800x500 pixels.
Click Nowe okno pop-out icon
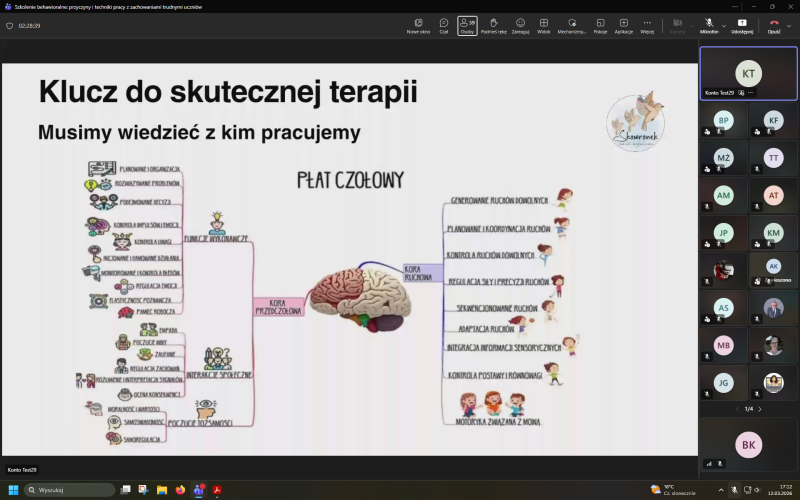tap(418, 25)
